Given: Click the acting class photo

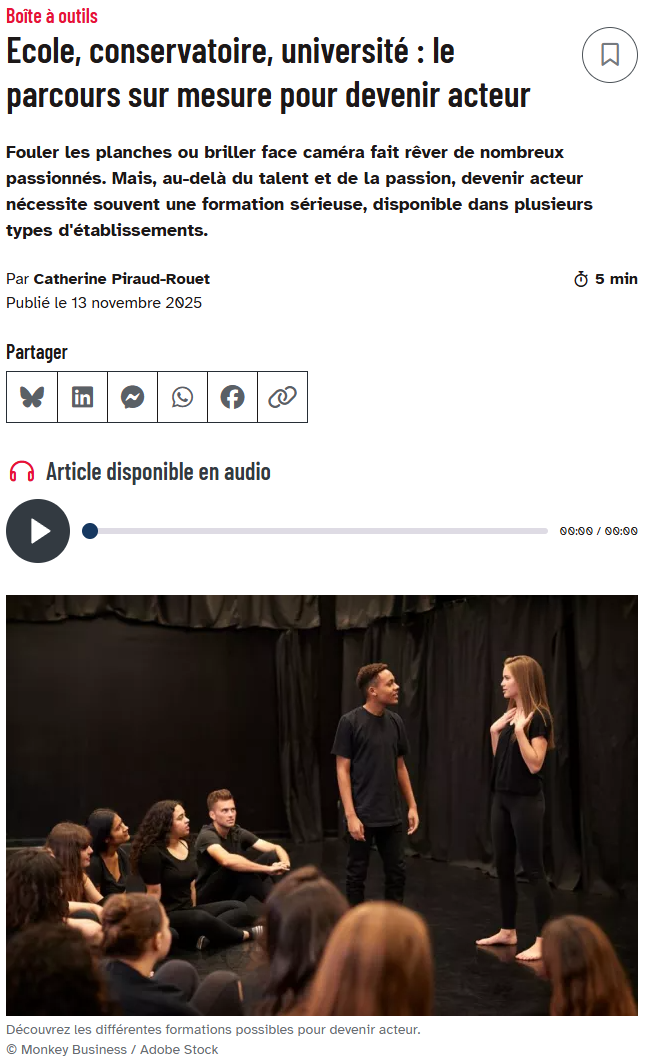Looking at the screenshot, I should pyautogui.click(x=322, y=805).
